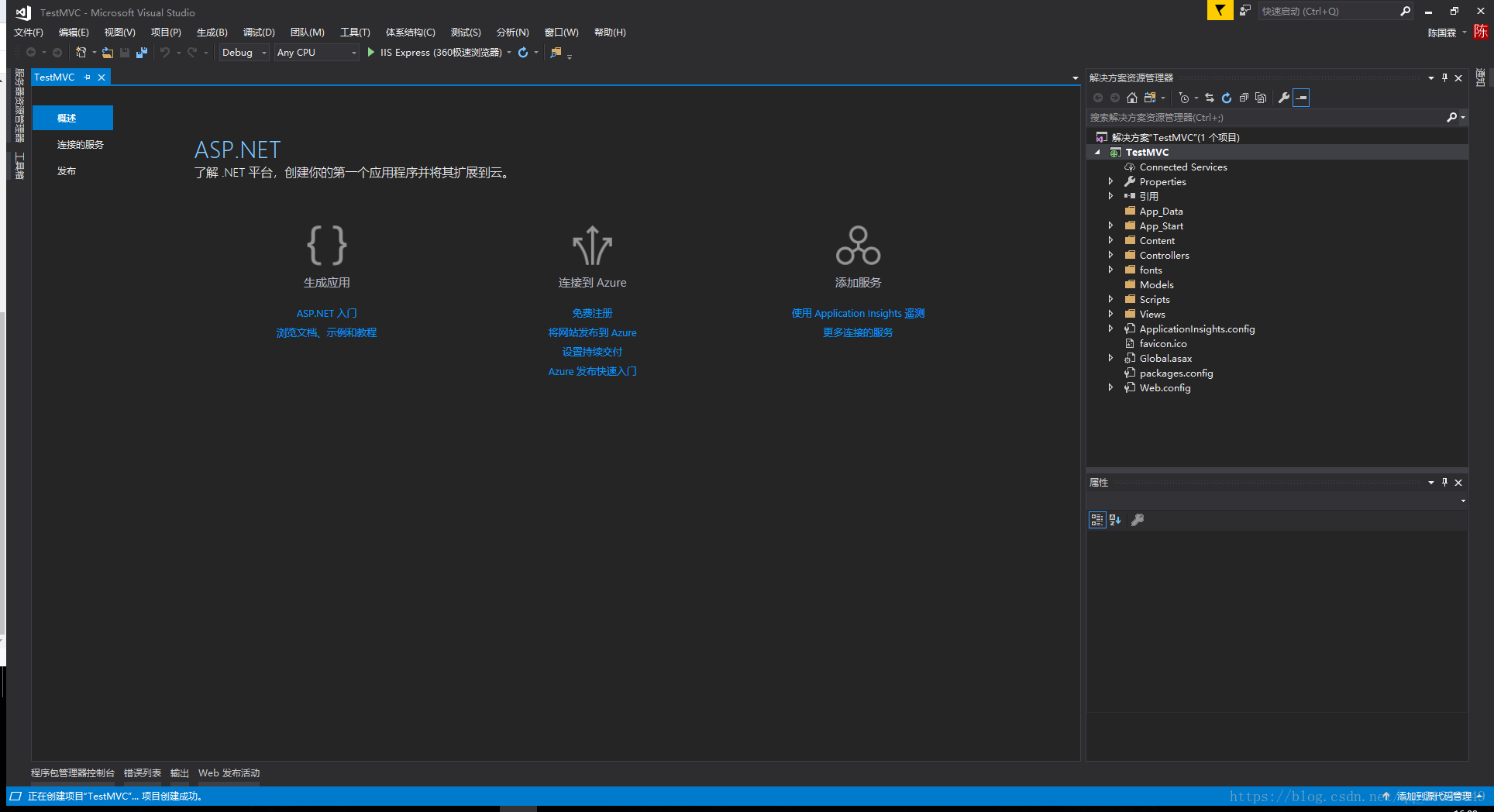1494x812 pixels.
Task: Toggle Categorized view in Properties panel
Action: click(1097, 520)
